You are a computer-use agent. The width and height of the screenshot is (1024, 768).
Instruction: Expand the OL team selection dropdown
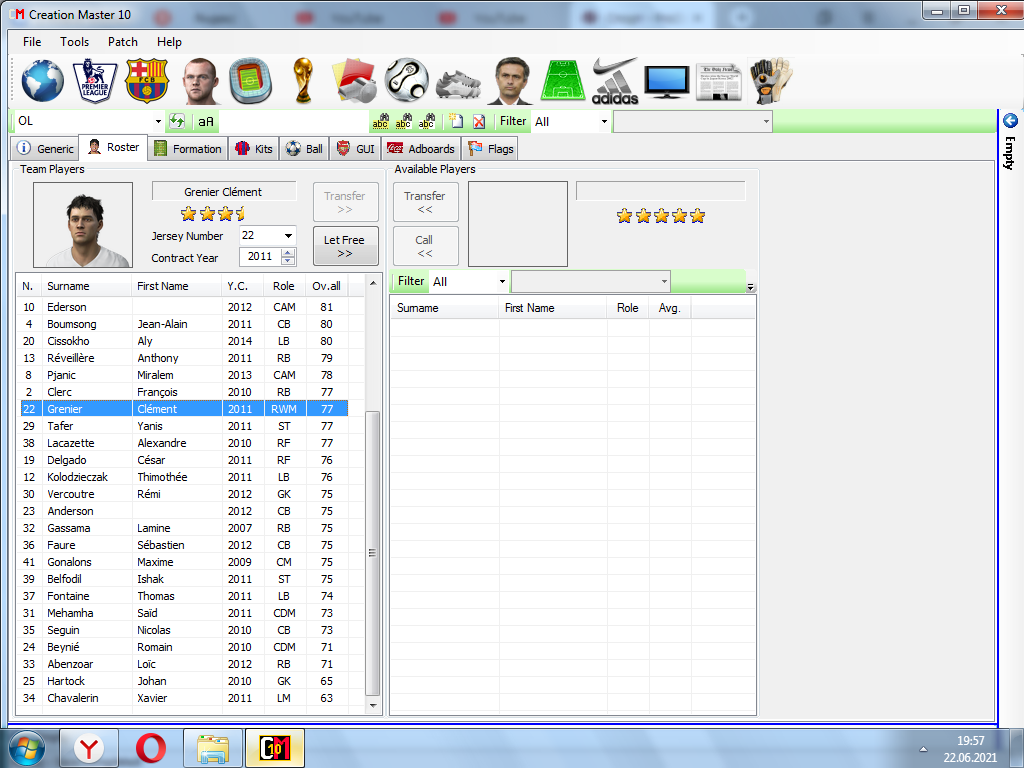158,121
